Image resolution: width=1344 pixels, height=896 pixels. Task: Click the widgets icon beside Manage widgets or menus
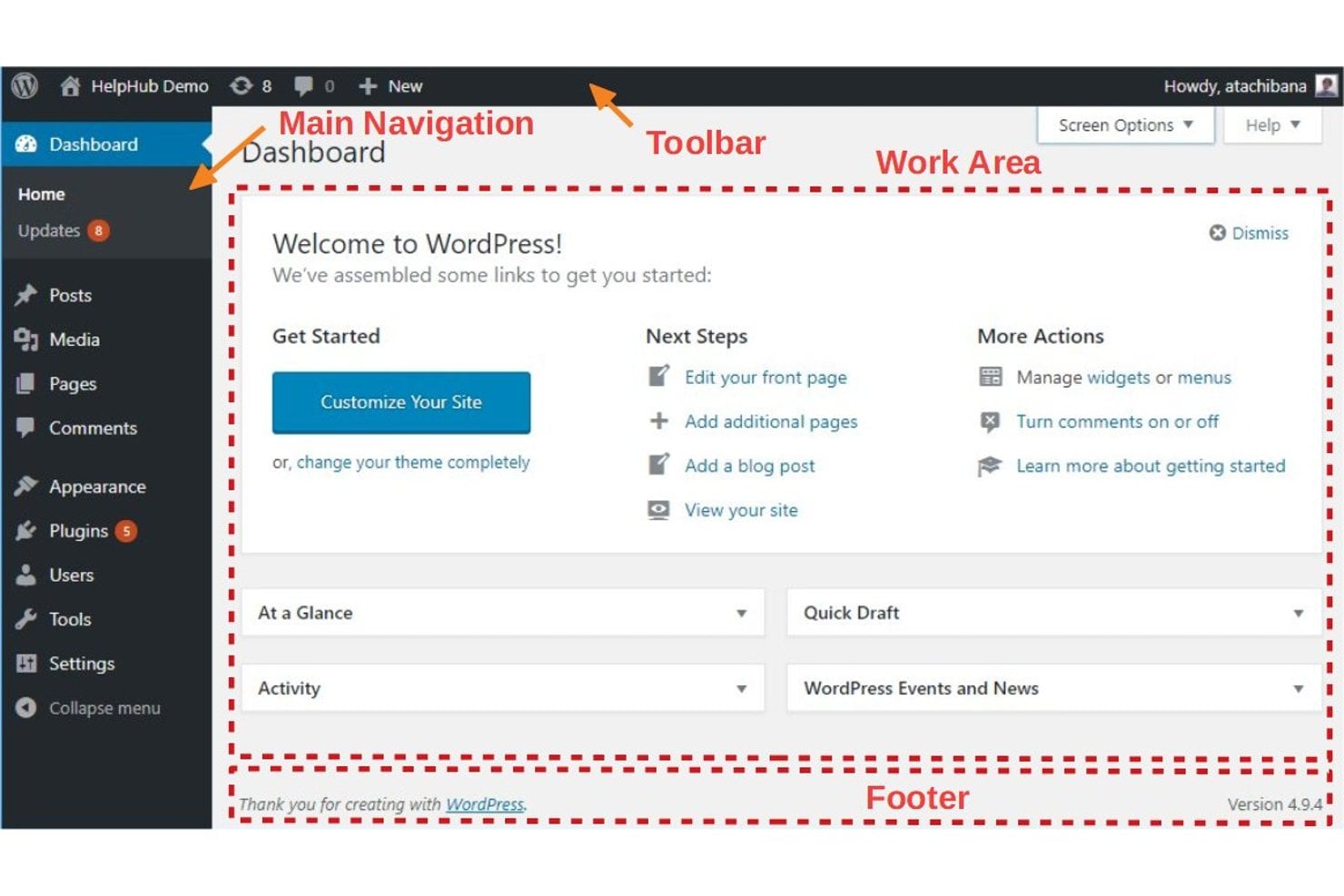click(x=991, y=377)
